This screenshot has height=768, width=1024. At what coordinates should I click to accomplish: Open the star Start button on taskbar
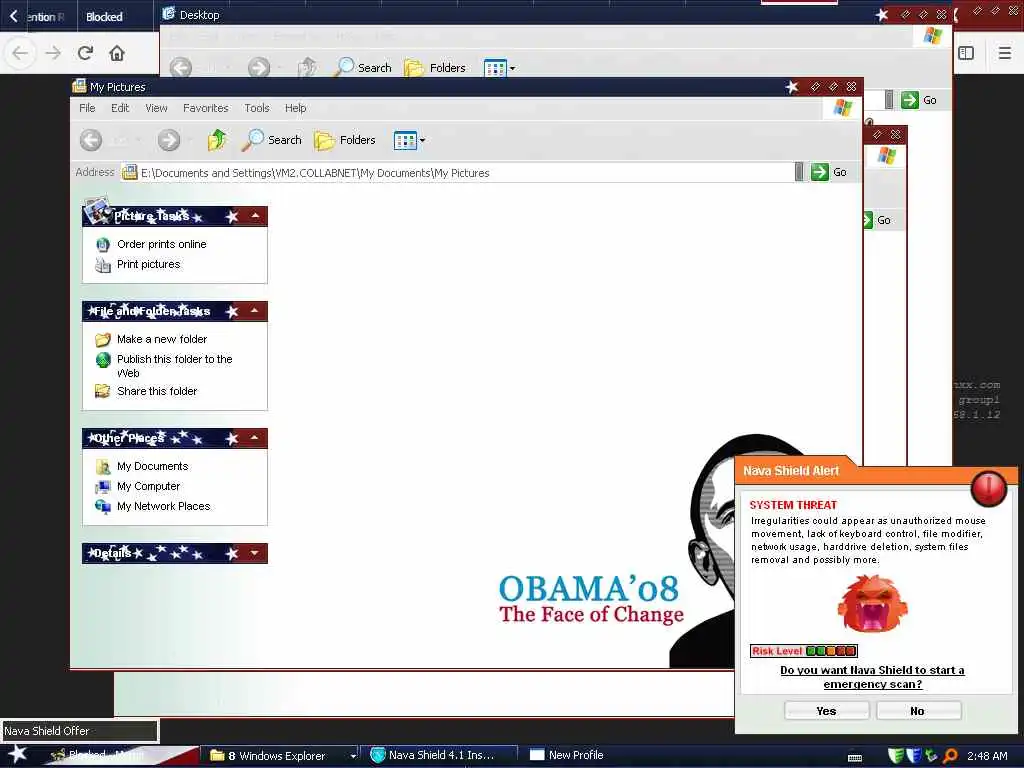pyautogui.click(x=18, y=754)
